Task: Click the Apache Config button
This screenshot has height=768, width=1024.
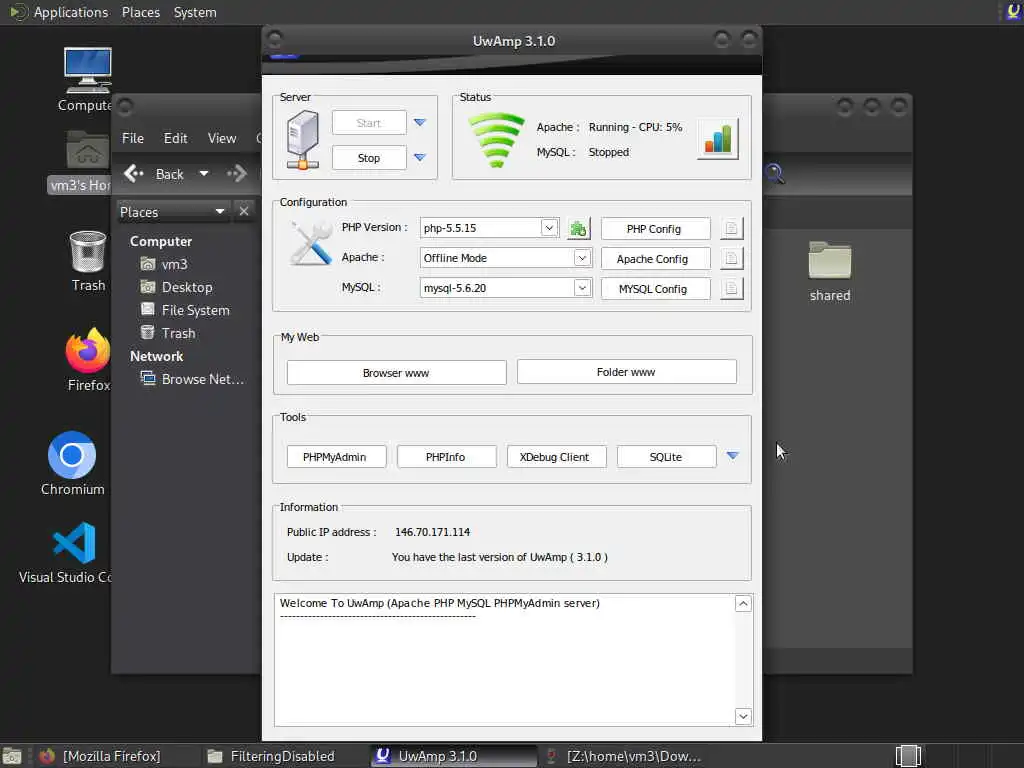Action: (655, 259)
